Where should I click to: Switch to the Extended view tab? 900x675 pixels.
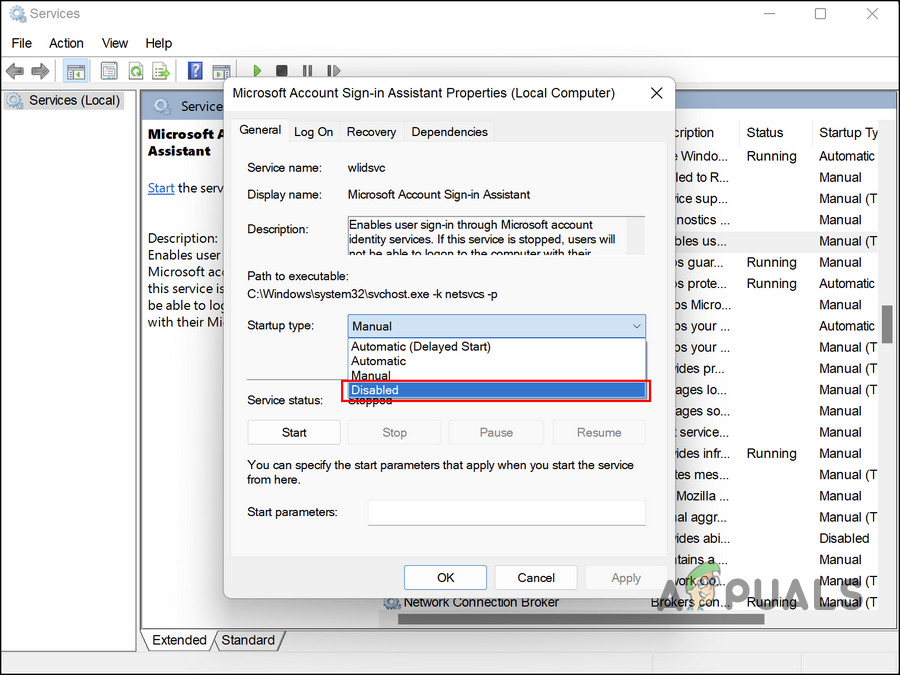[179, 640]
